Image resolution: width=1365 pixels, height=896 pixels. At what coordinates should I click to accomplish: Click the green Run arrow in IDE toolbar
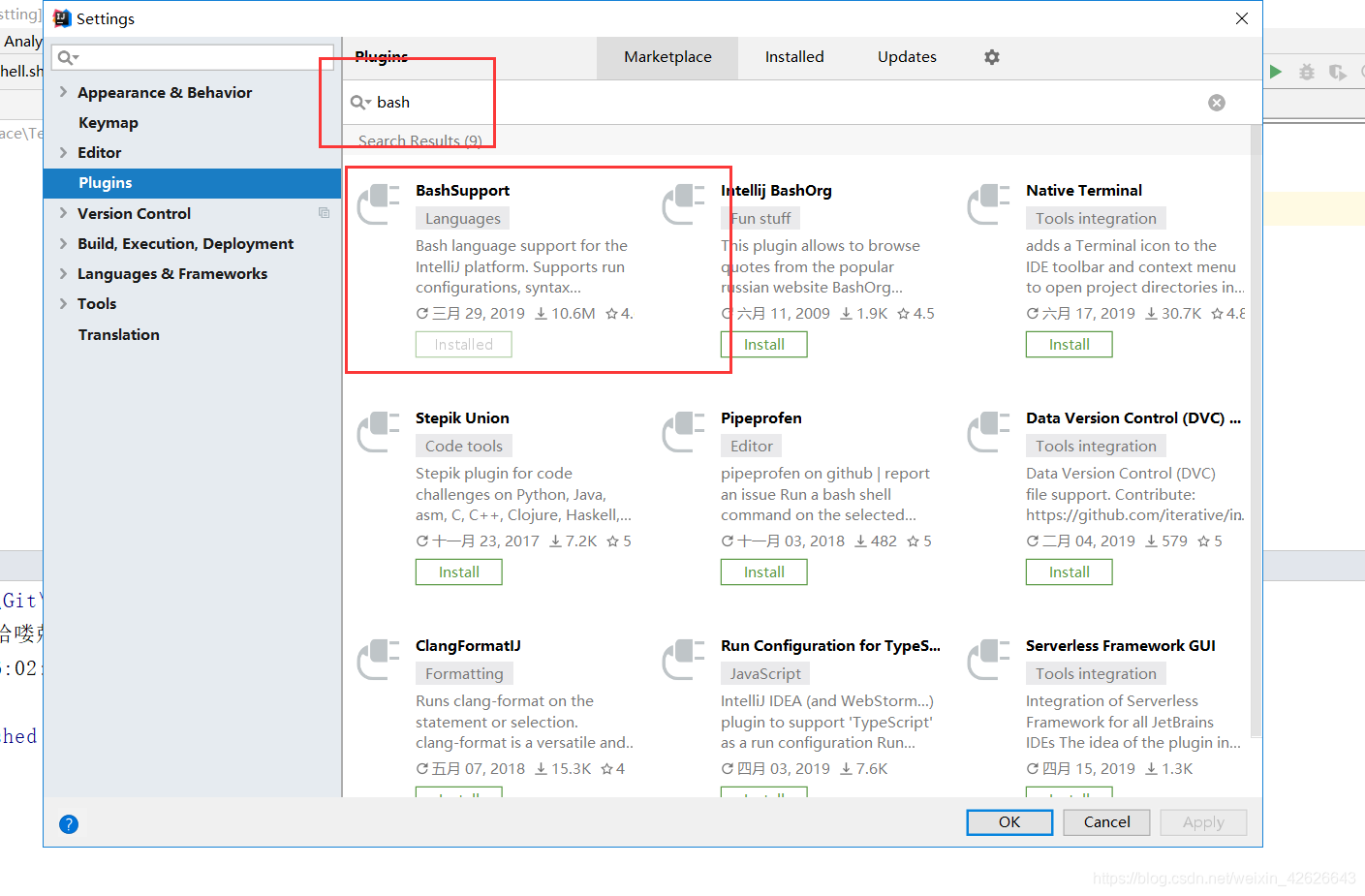point(1276,72)
